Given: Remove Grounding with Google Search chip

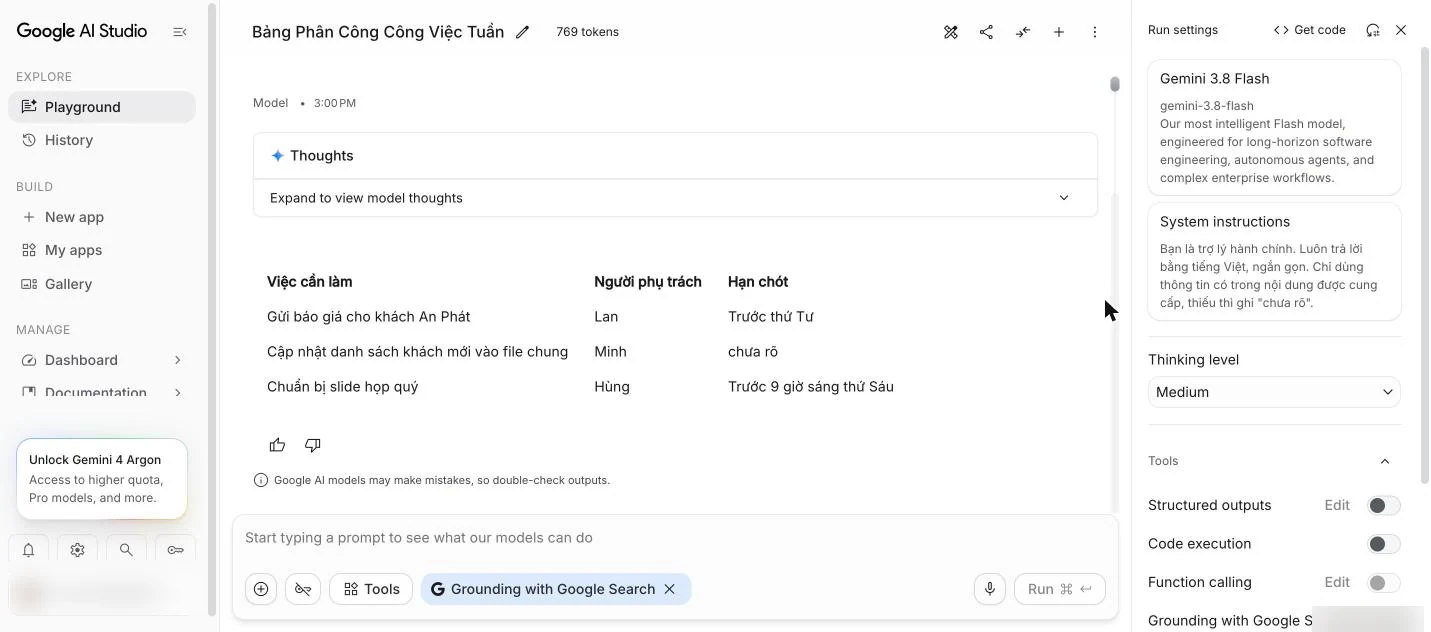Looking at the screenshot, I should [x=670, y=589].
